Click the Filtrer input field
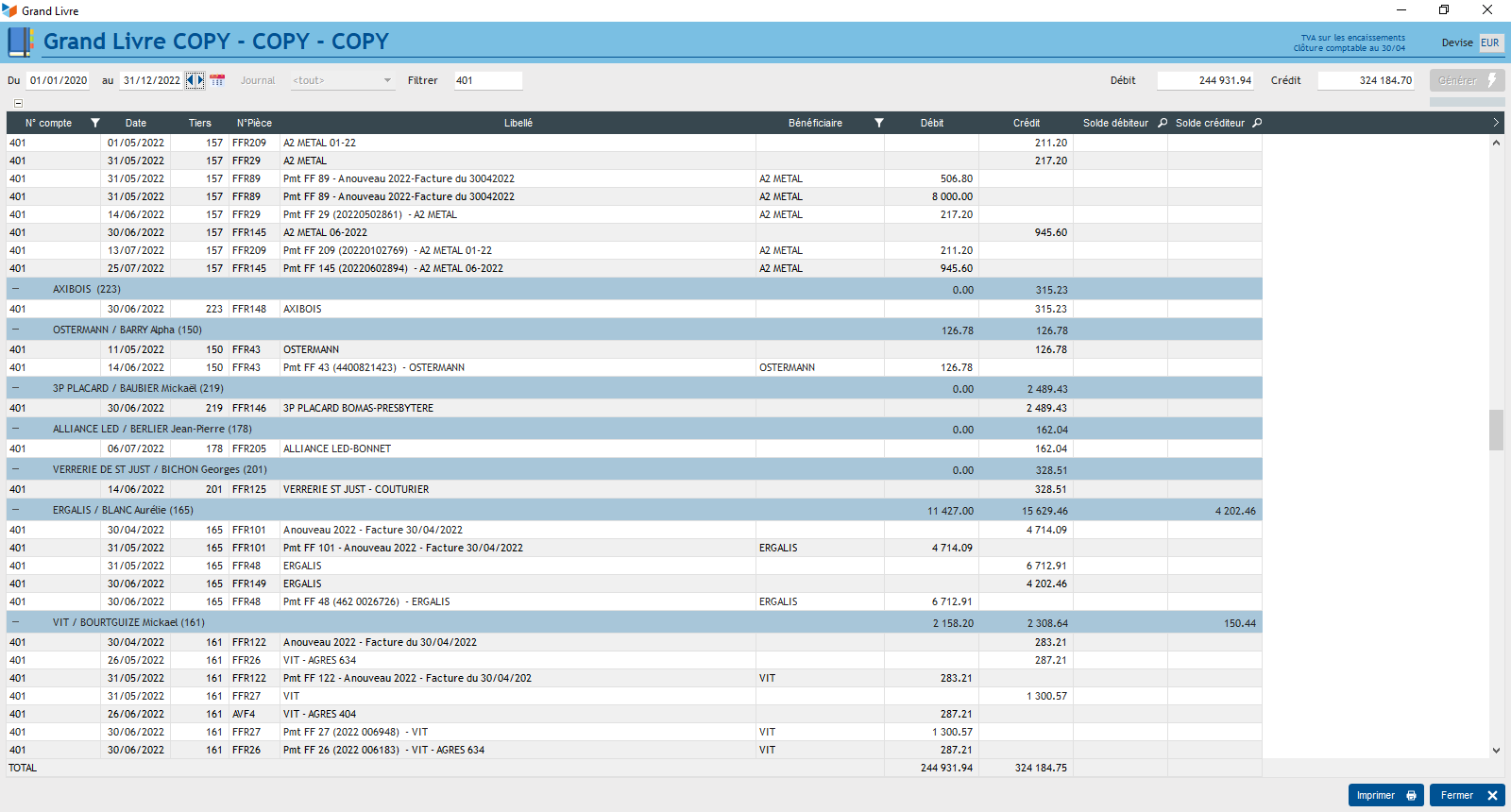 (486, 80)
